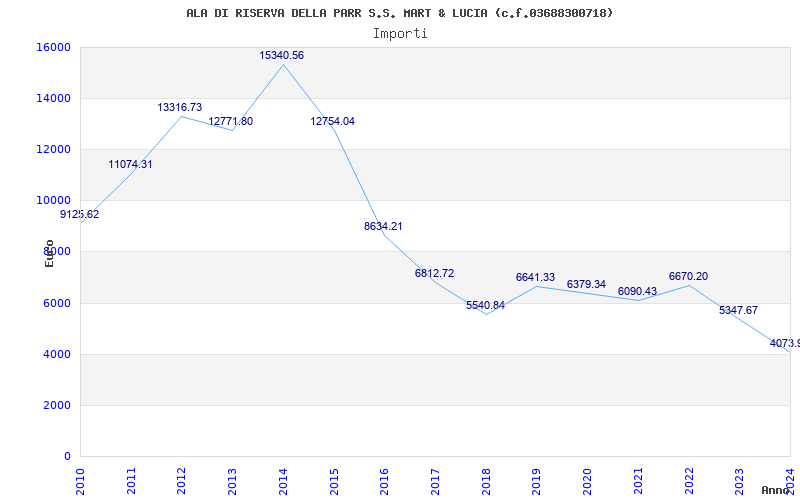Click the y-axis tick 6000
The height and width of the screenshot is (500, 800).
point(56,304)
